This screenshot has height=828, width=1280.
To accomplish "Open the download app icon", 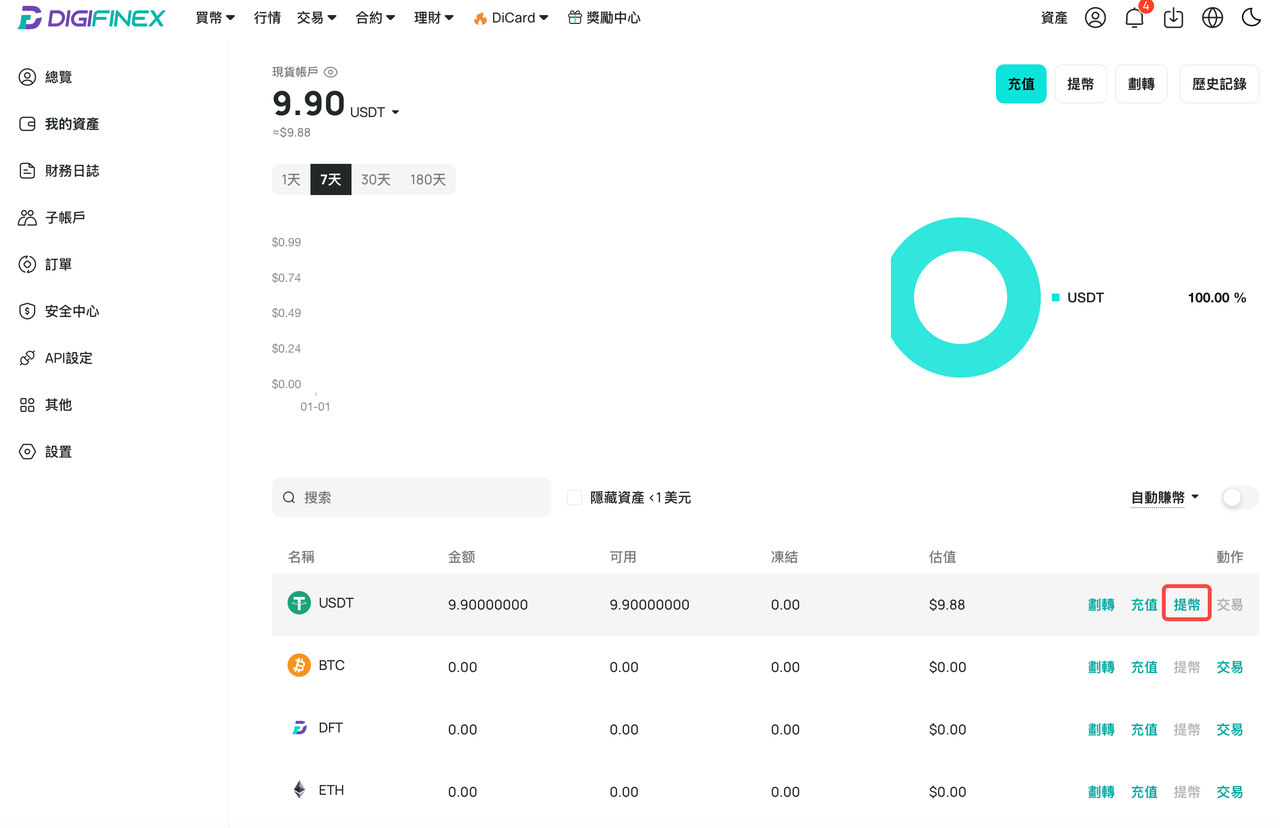I will [1174, 18].
